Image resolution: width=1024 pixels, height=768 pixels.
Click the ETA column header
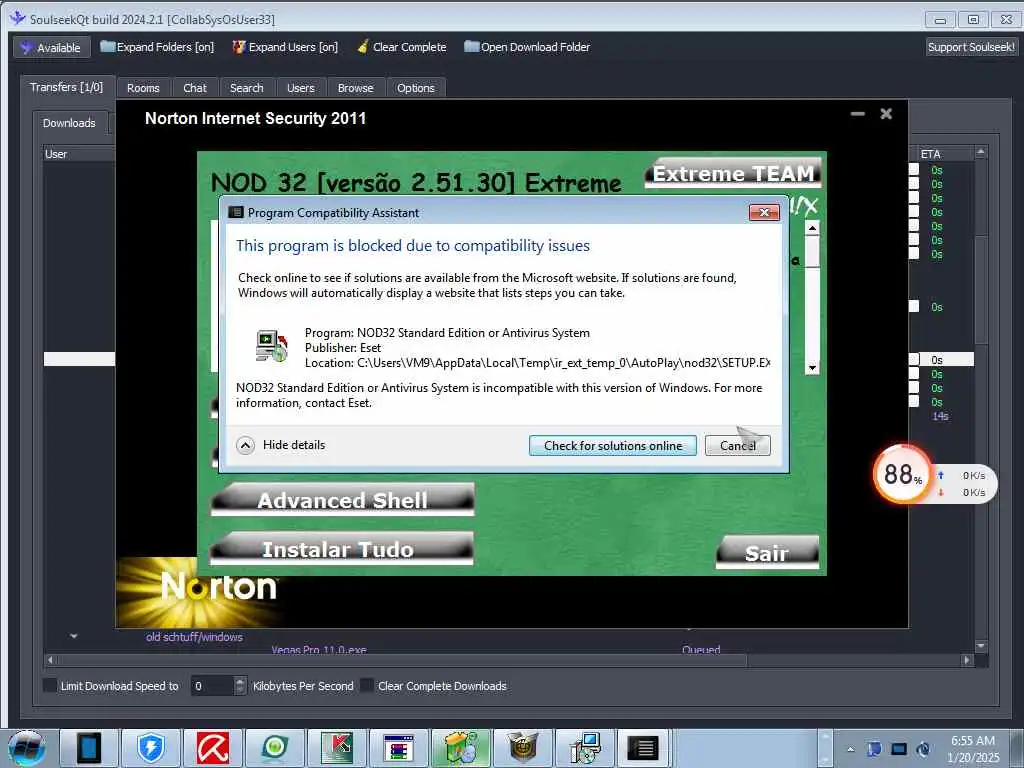pyautogui.click(x=944, y=154)
